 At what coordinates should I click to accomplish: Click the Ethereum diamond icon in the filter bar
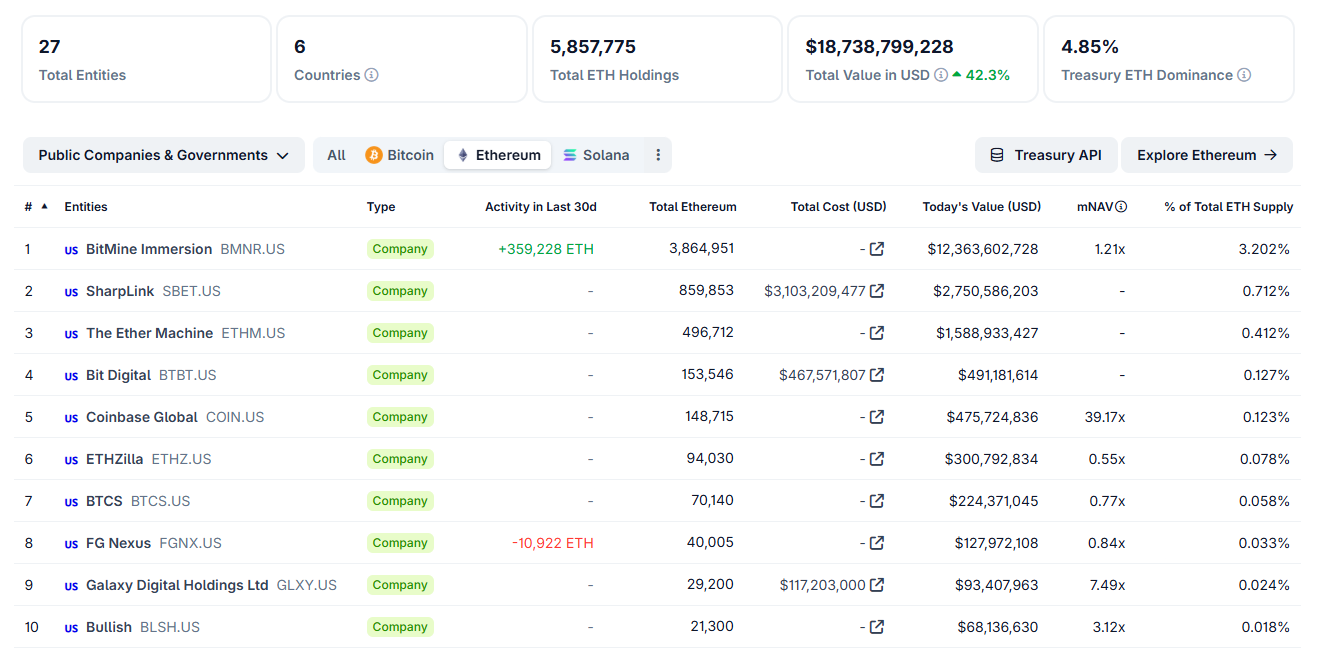click(462, 155)
